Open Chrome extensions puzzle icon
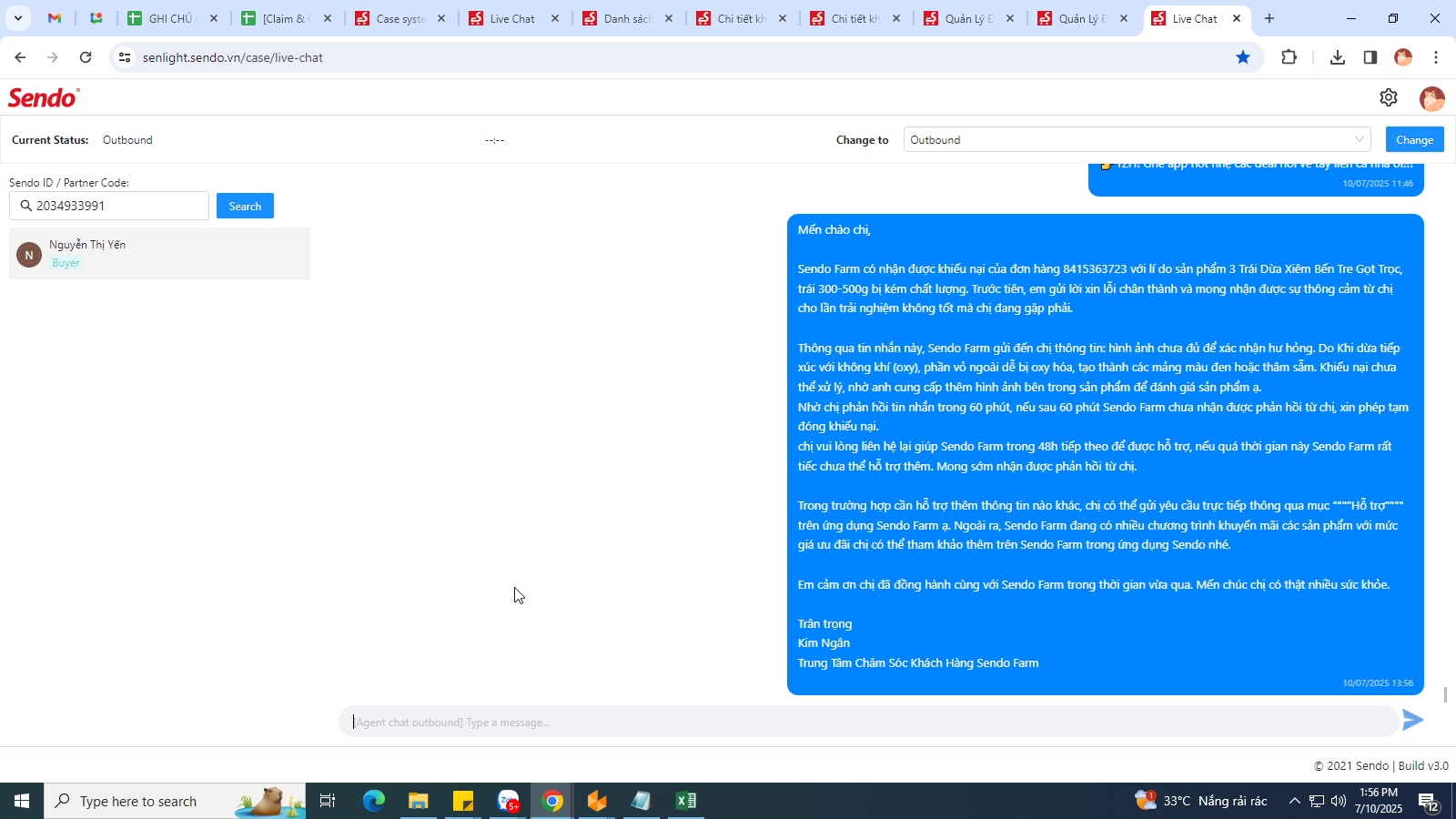 pos(1289,57)
